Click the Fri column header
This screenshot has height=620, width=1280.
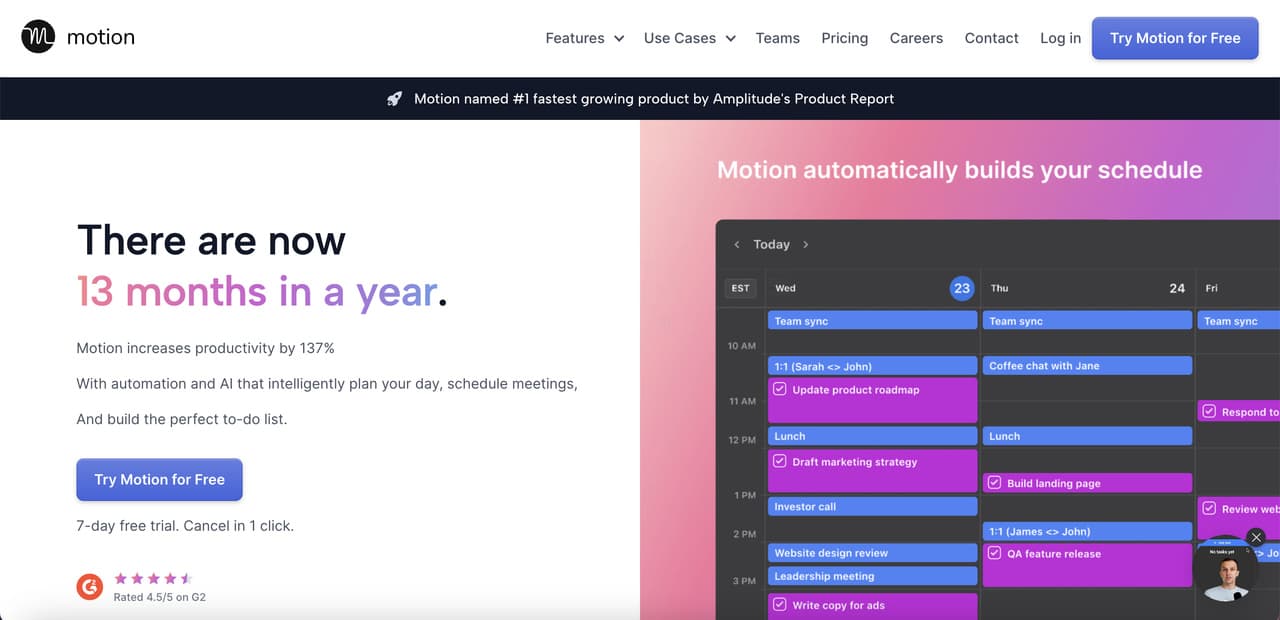pos(1211,288)
